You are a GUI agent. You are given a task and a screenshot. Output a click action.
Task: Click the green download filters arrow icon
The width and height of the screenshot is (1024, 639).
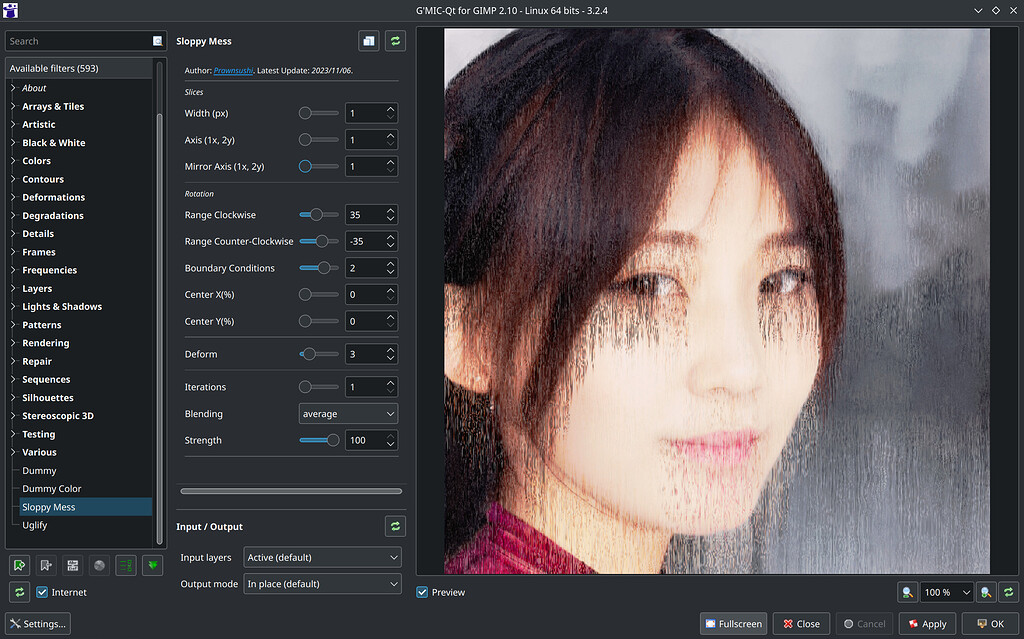[152, 565]
